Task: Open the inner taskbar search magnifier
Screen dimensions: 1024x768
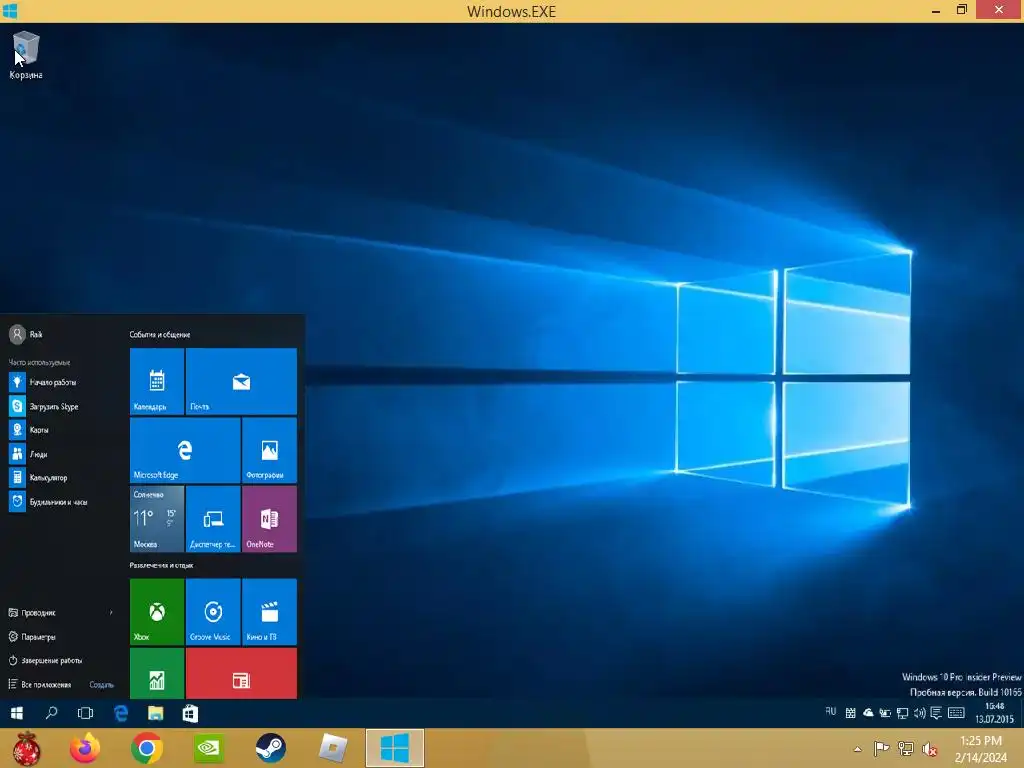Action: [x=51, y=713]
